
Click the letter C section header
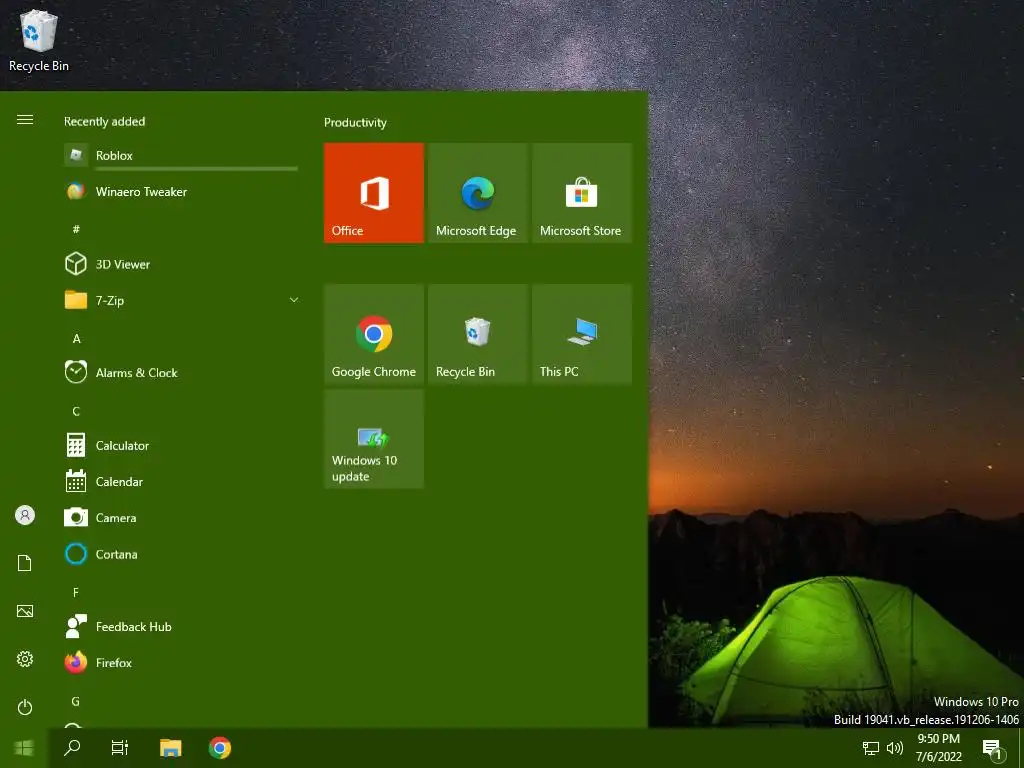(x=76, y=411)
